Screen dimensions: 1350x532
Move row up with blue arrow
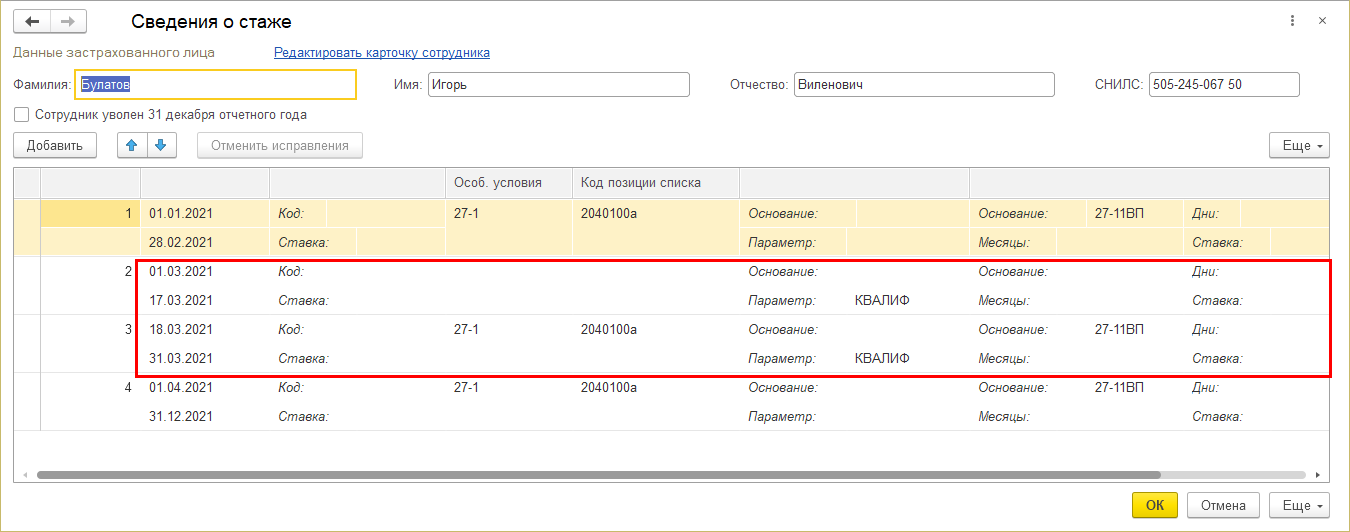click(132, 145)
